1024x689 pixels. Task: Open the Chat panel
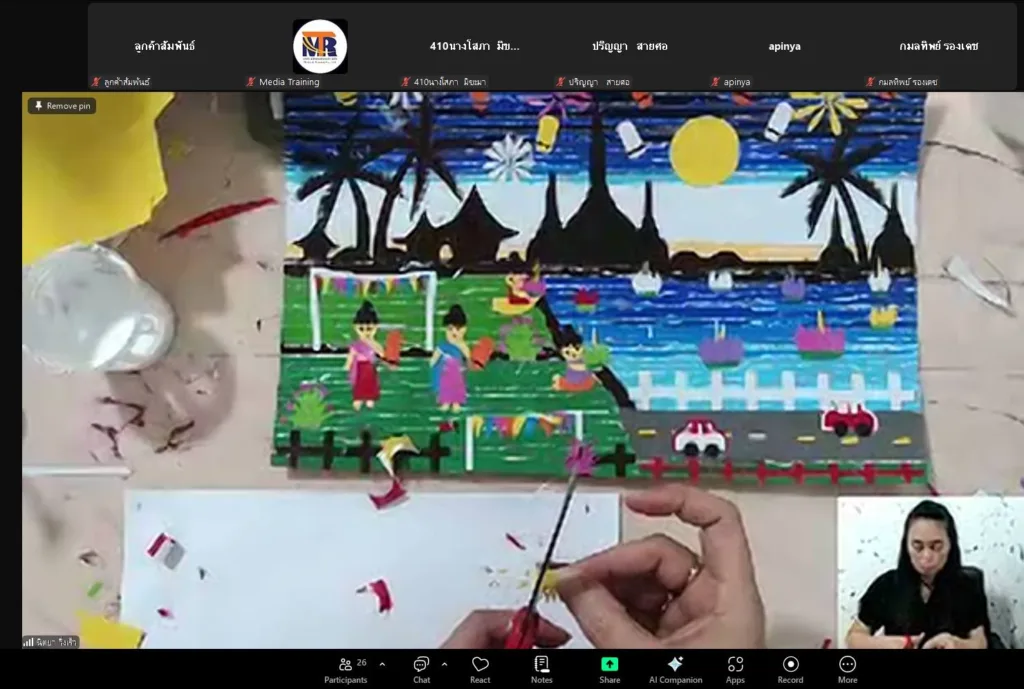(421, 668)
